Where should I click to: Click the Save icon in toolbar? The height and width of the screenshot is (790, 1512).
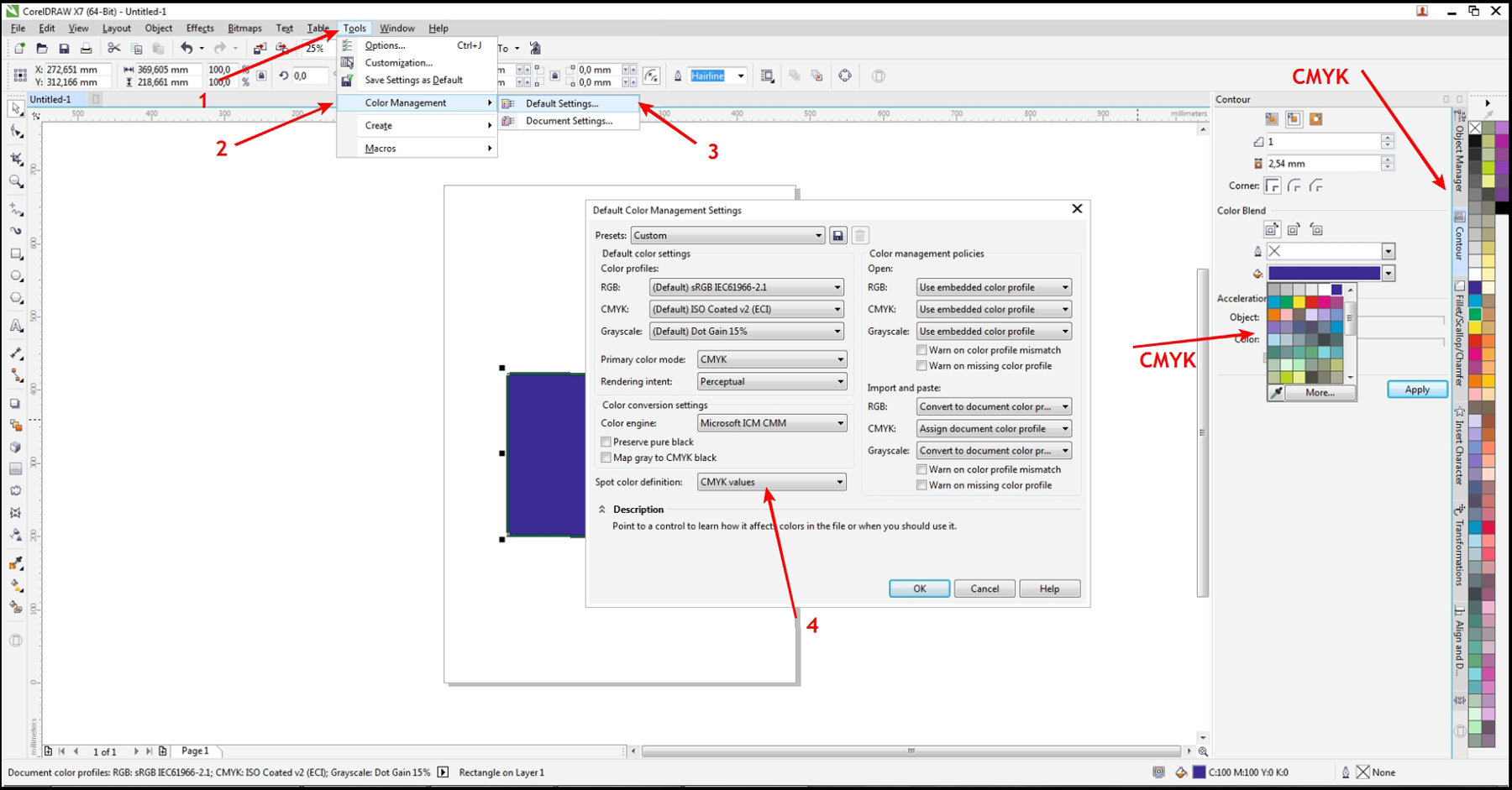click(x=64, y=49)
